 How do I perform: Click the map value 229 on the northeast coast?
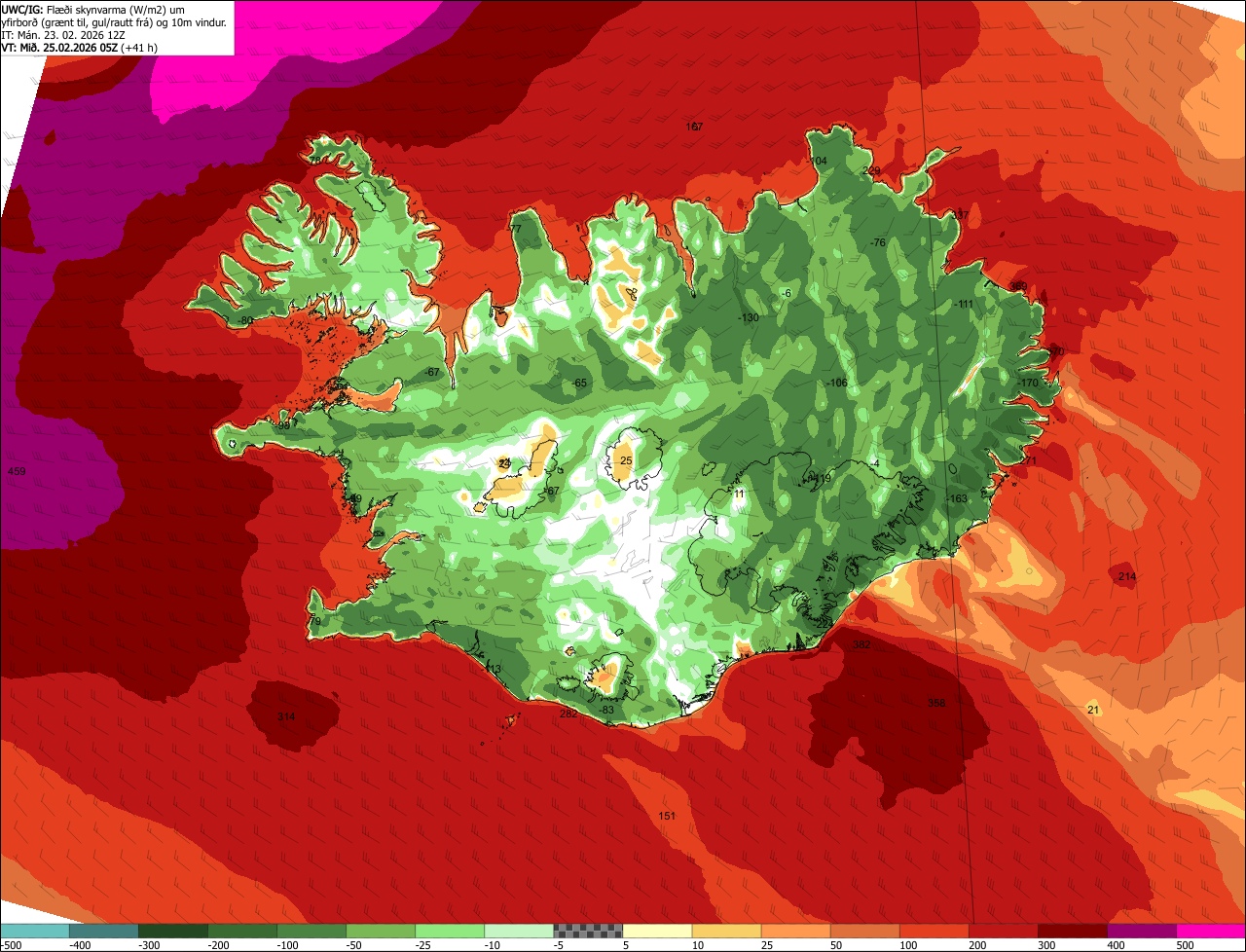click(871, 170)
